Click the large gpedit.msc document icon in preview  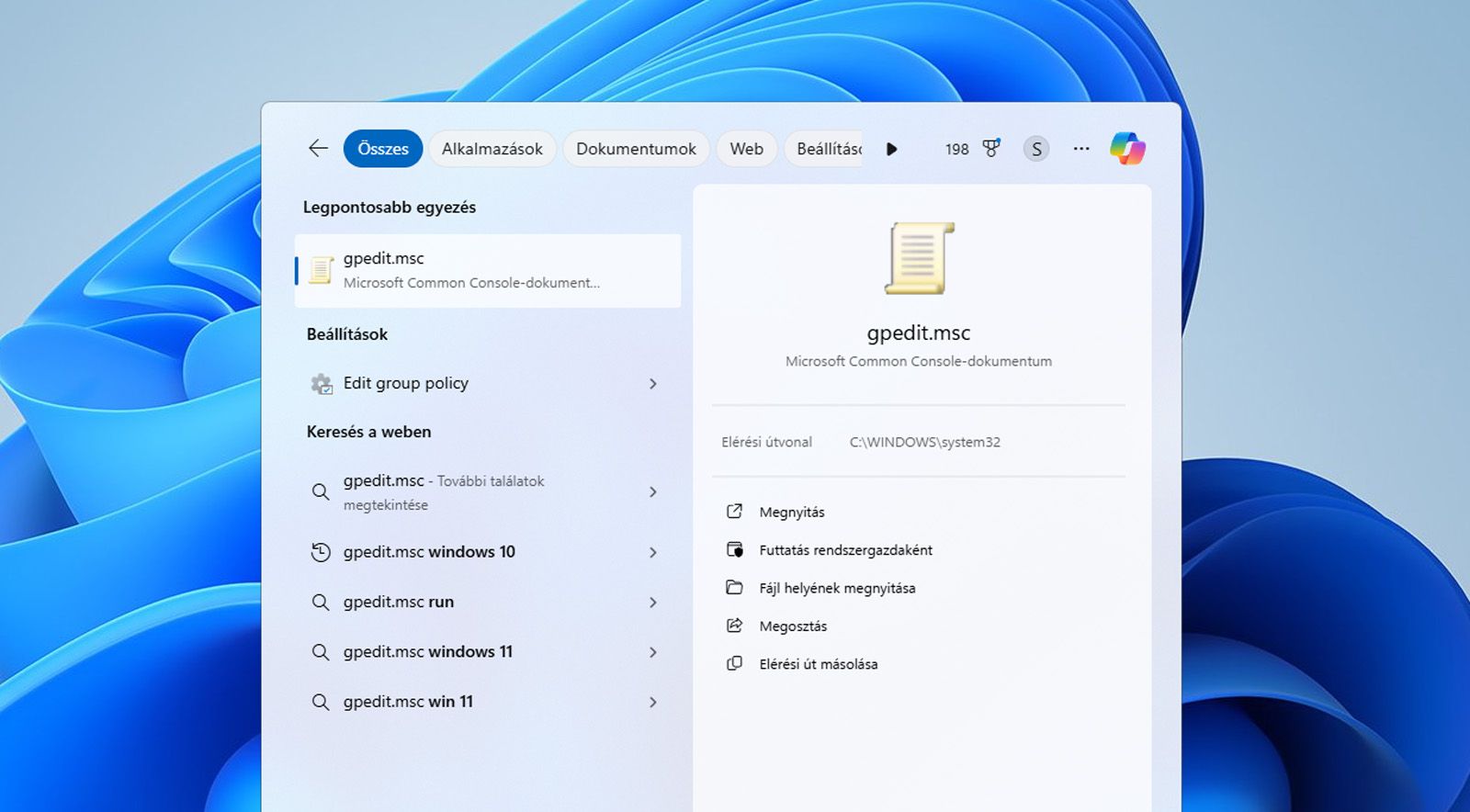click(x=919, y=258)
